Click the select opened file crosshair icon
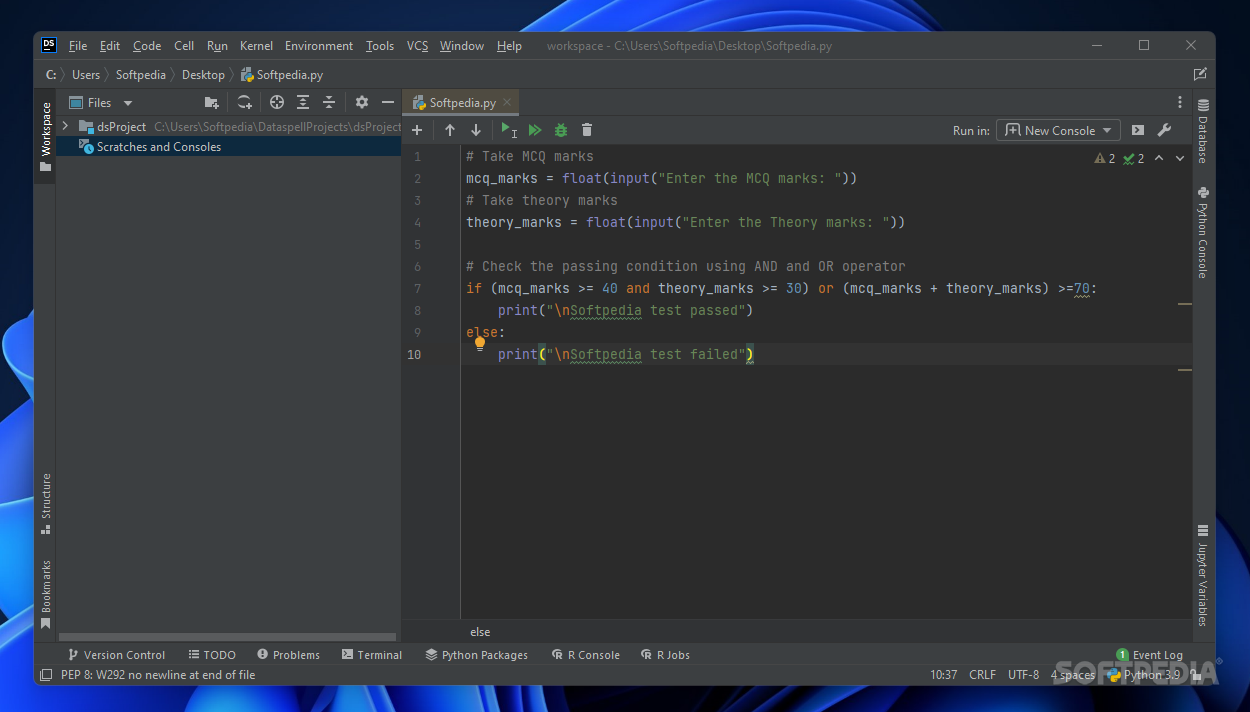The image size is (1250, 712). [277, 102]
